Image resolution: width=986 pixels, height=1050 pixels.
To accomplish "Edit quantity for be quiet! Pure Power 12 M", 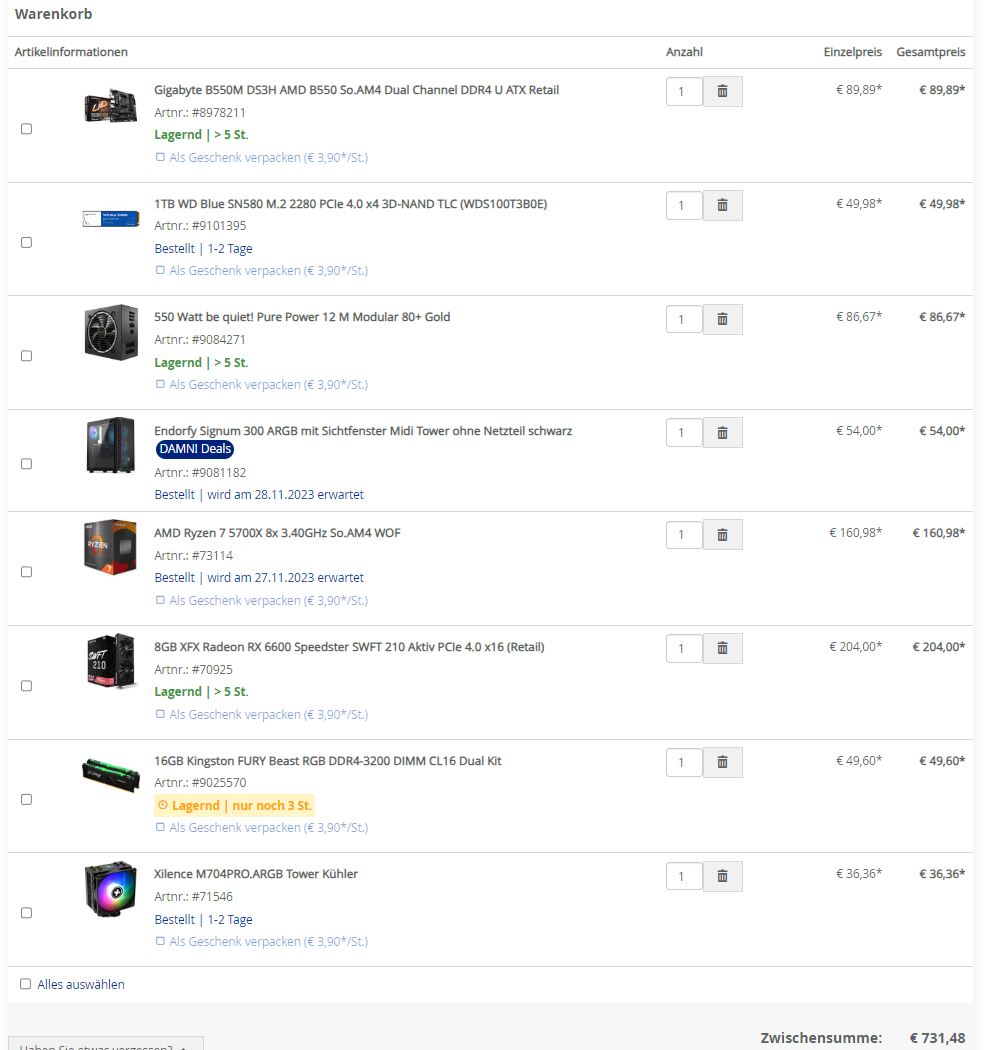I will pos(684,319).
